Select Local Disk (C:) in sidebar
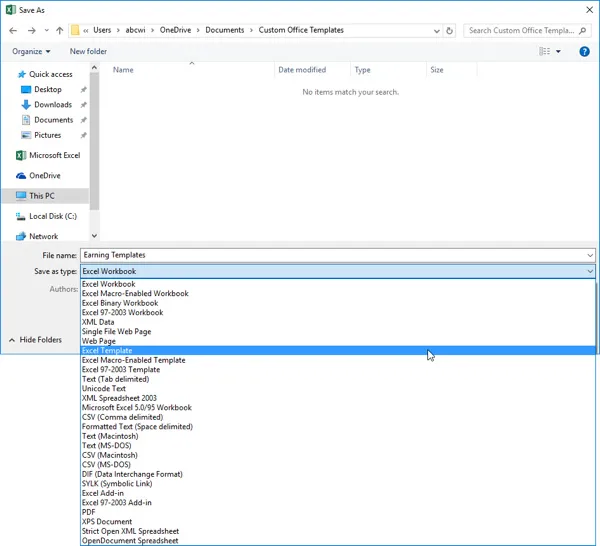Screen dimensions: 600x546 tap(53, 216)
